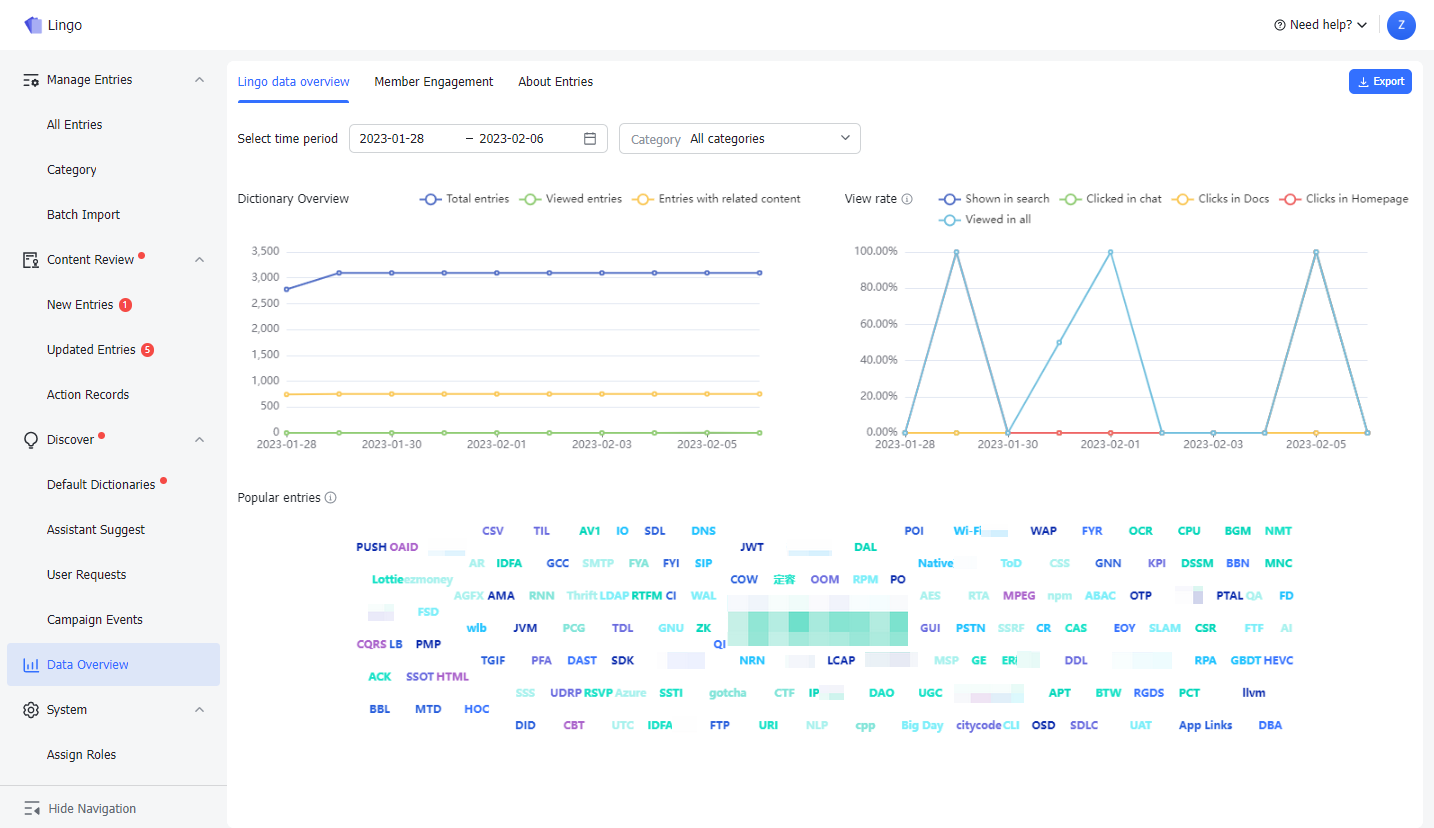
Task: Open the About Entries tab
Action: point(555,81)
